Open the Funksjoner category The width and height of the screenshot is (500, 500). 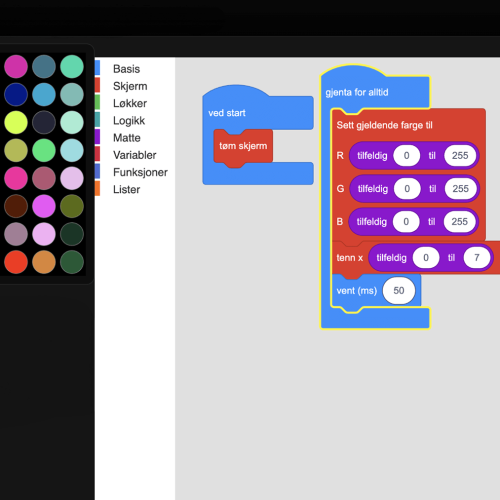140,172
